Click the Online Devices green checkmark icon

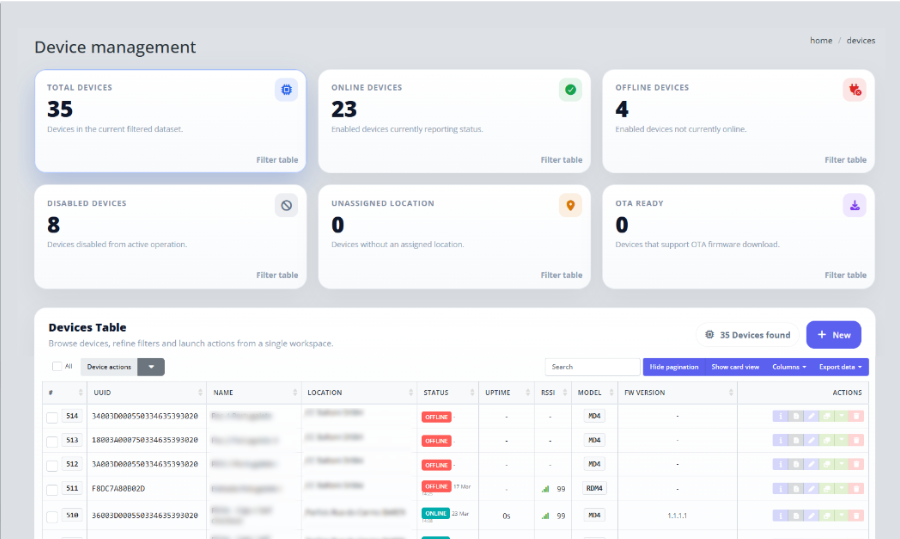tap(570, 90)
